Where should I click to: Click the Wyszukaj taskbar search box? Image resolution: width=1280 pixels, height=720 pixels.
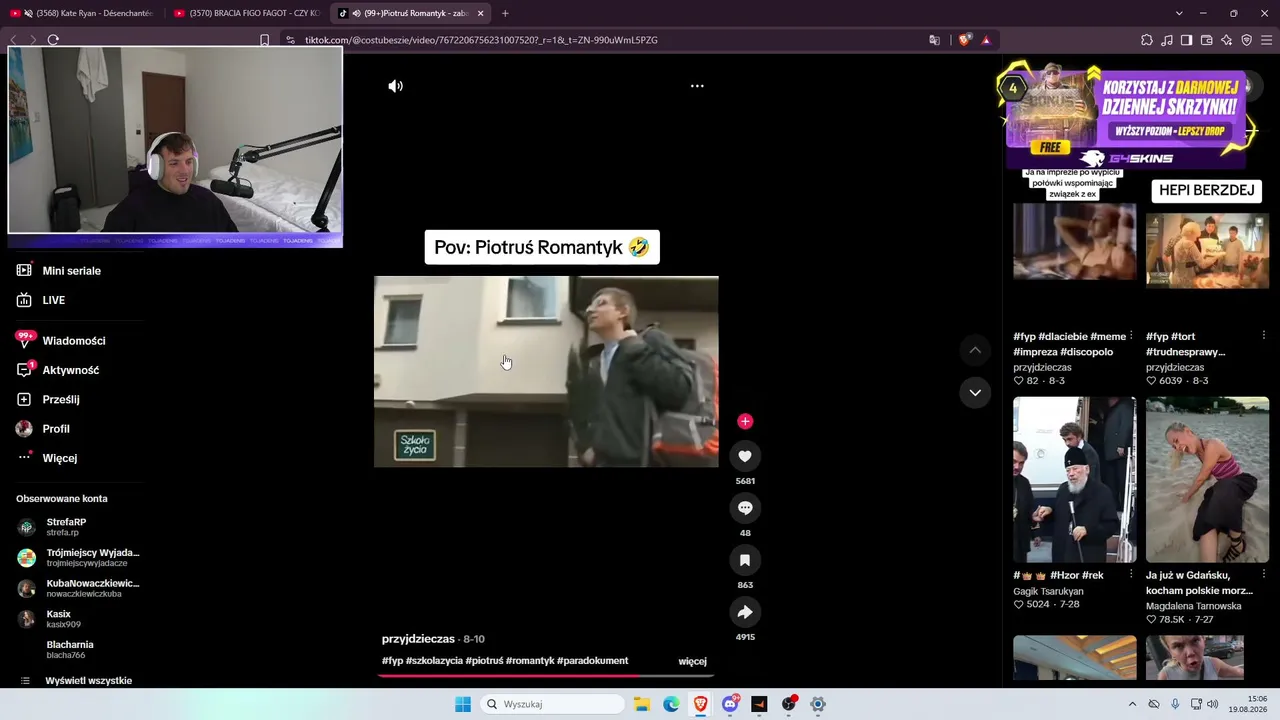553,704
